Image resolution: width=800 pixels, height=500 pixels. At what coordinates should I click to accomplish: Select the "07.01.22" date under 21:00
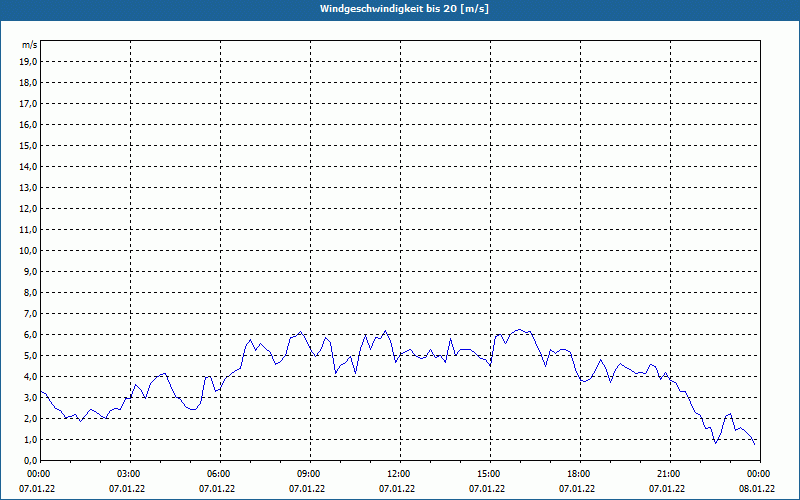667,489
